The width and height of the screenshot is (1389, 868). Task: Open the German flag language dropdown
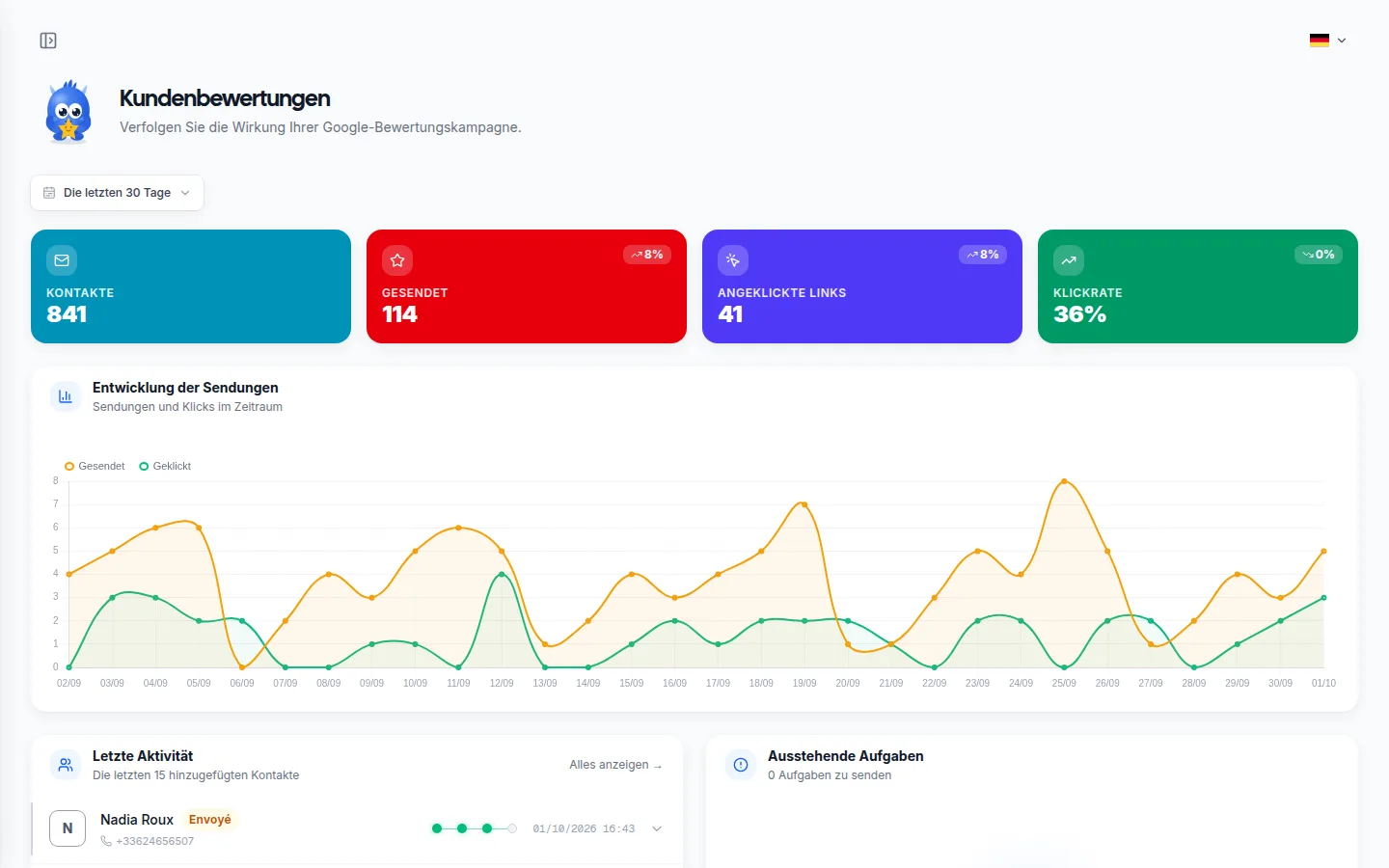(x=1328, y=41)
